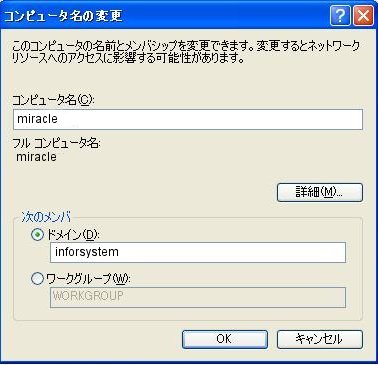The width and height of the screenshot is (378, 365).
Task: Click the description line starting with リソース
Action: (128, 58)
